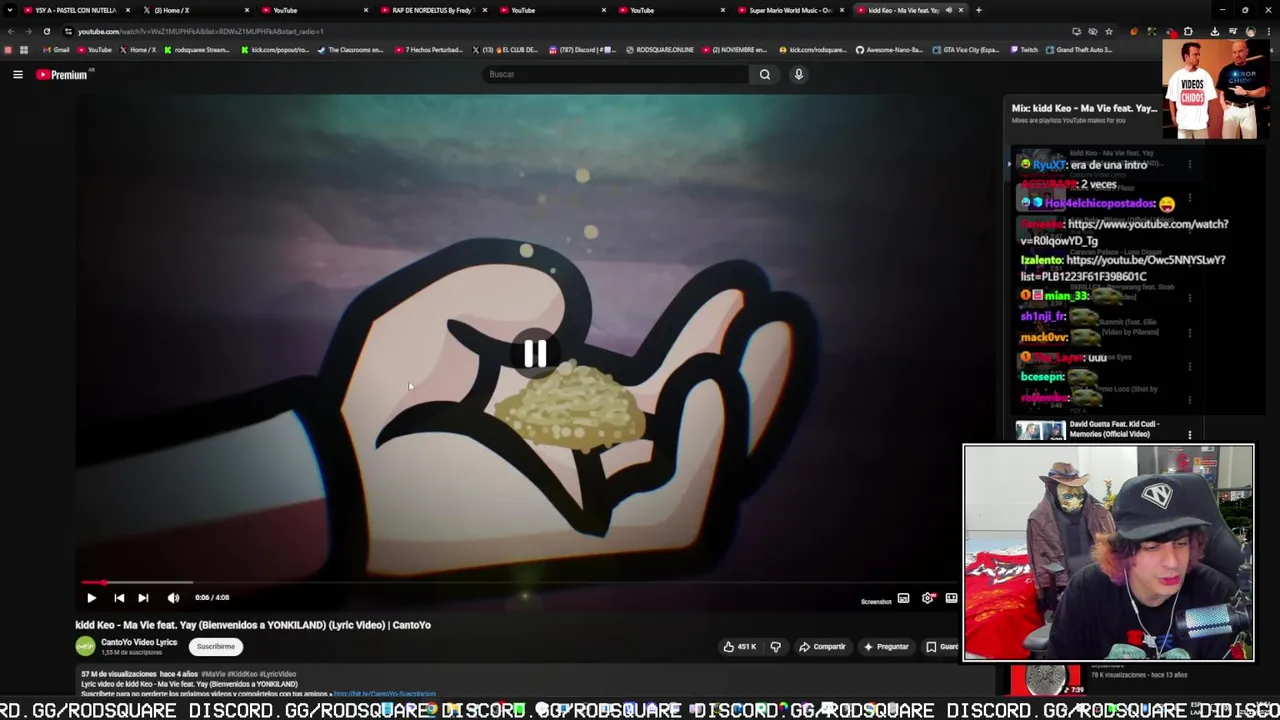Open the browser extensions puzzle icon
1280x720 pixels.
click(x=1188, y=31)
